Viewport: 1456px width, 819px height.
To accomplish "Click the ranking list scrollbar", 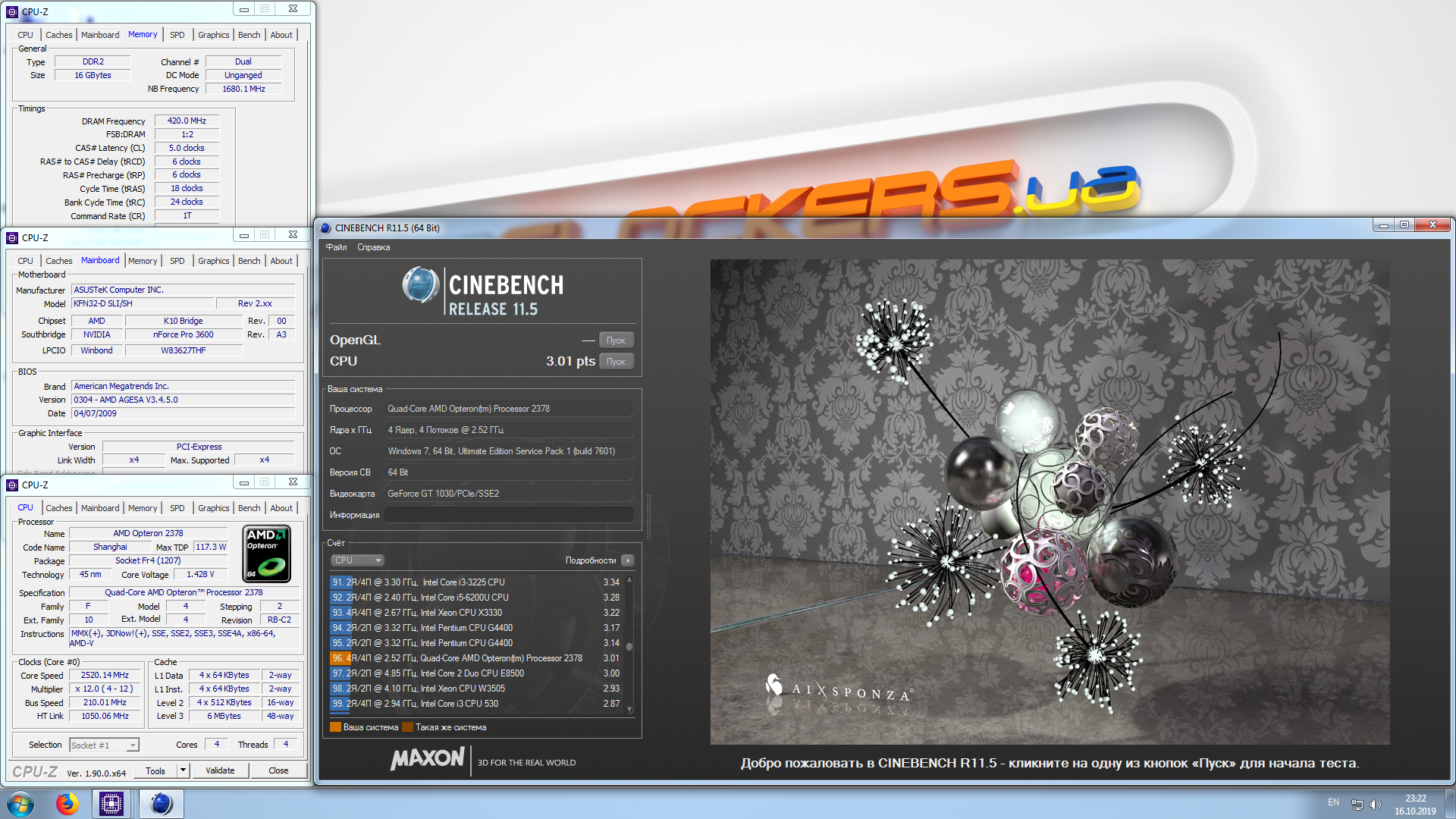I will pos(629,645).
